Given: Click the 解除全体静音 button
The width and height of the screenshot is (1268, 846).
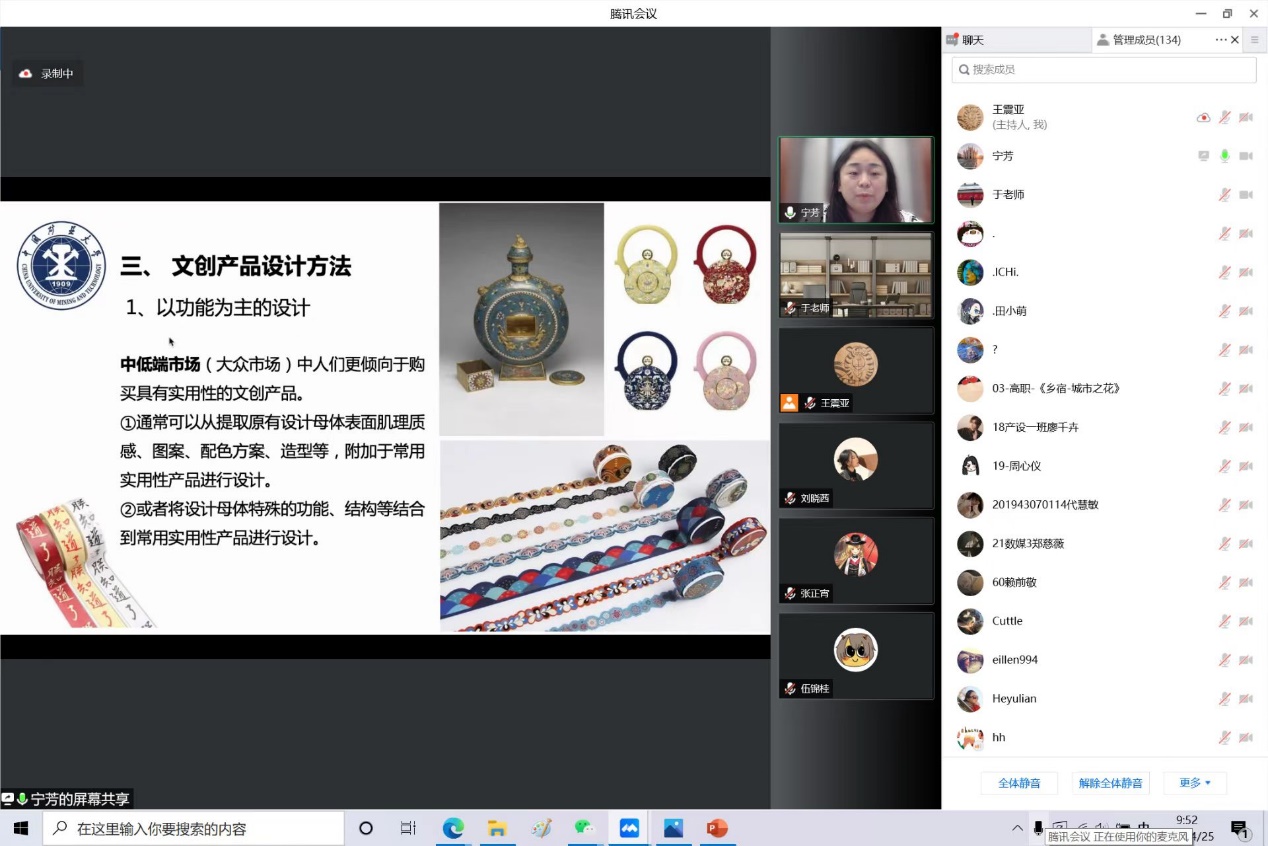Looking at the screenshot, I should coord(1110,783).
